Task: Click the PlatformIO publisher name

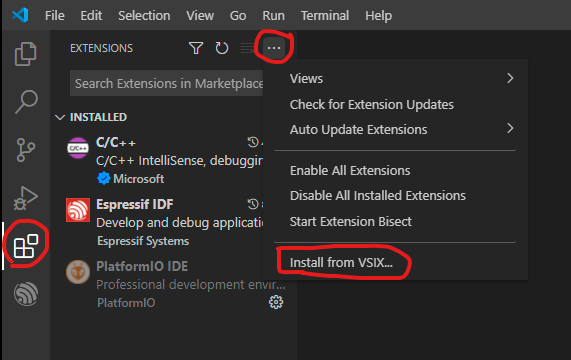Action: coord(126,302)
